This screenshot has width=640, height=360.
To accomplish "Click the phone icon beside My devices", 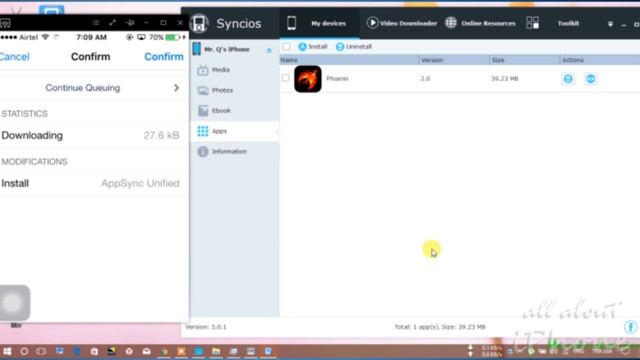I will coord(291,23).
